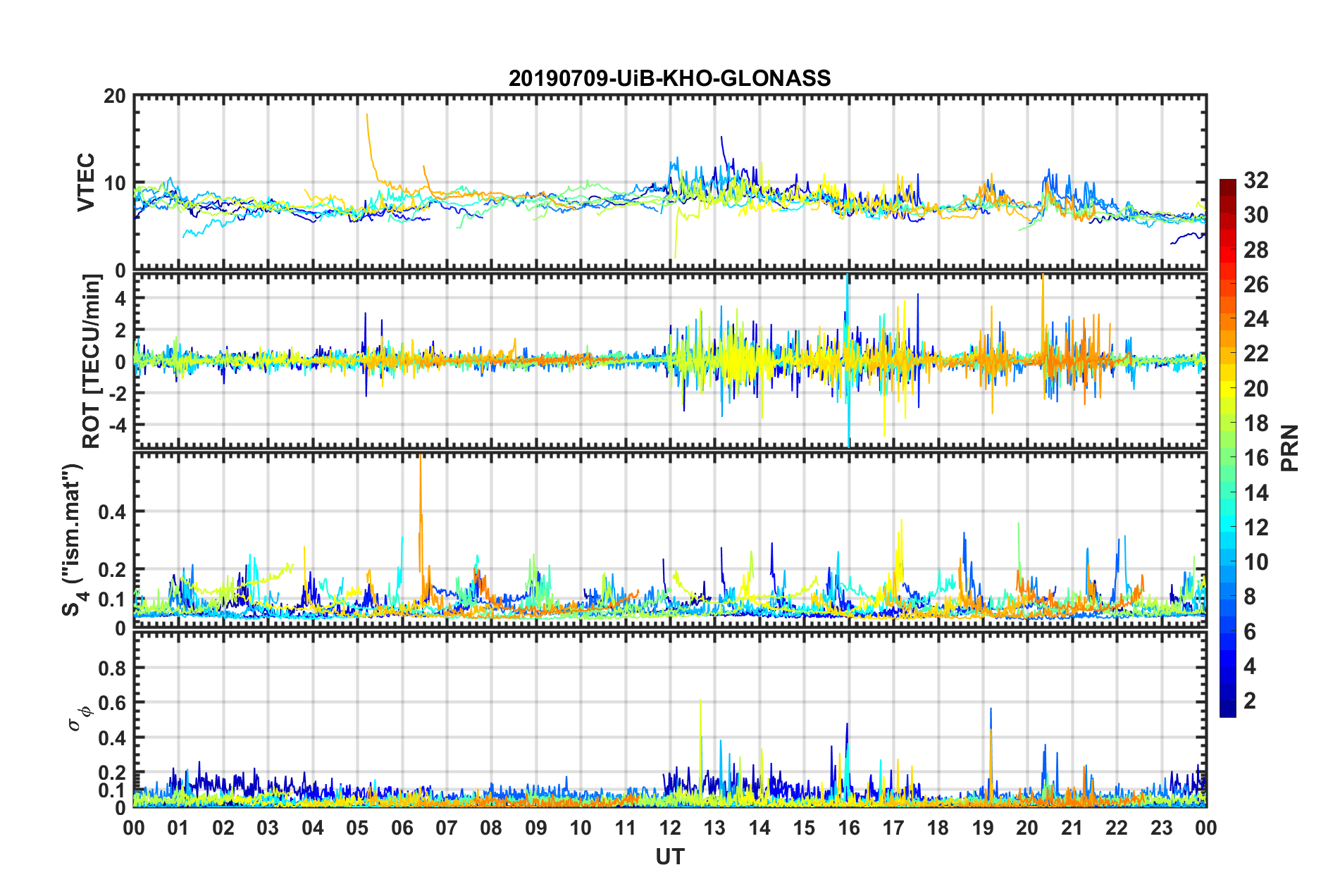Click the "26" tick on the PRN colorbar

coord(1255,285)
